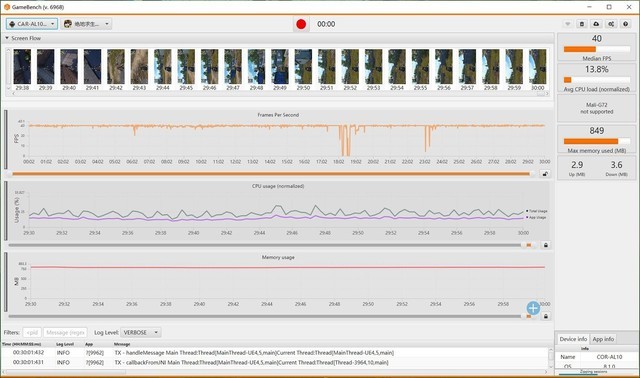Screen dimensions: 640x378
Task: Click the Median FPS value 40
Action: [596, 38]
